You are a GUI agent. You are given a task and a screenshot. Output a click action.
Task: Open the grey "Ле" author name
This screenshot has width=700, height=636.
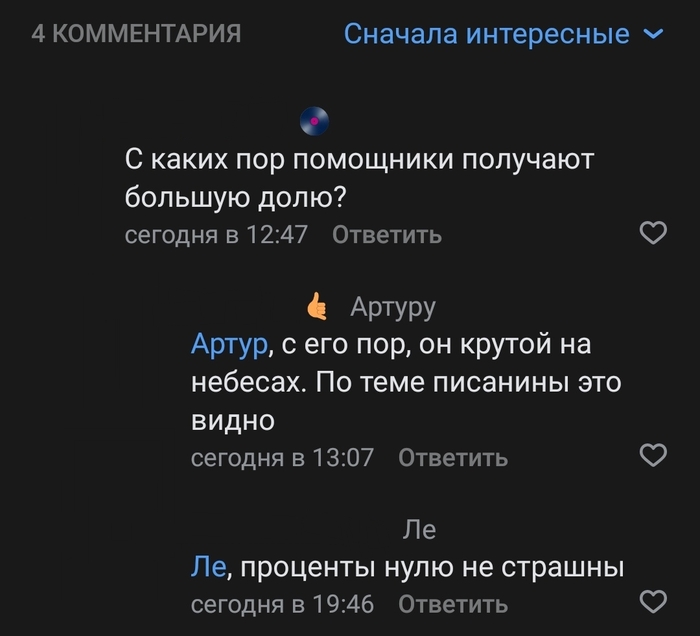click(419, 529)
